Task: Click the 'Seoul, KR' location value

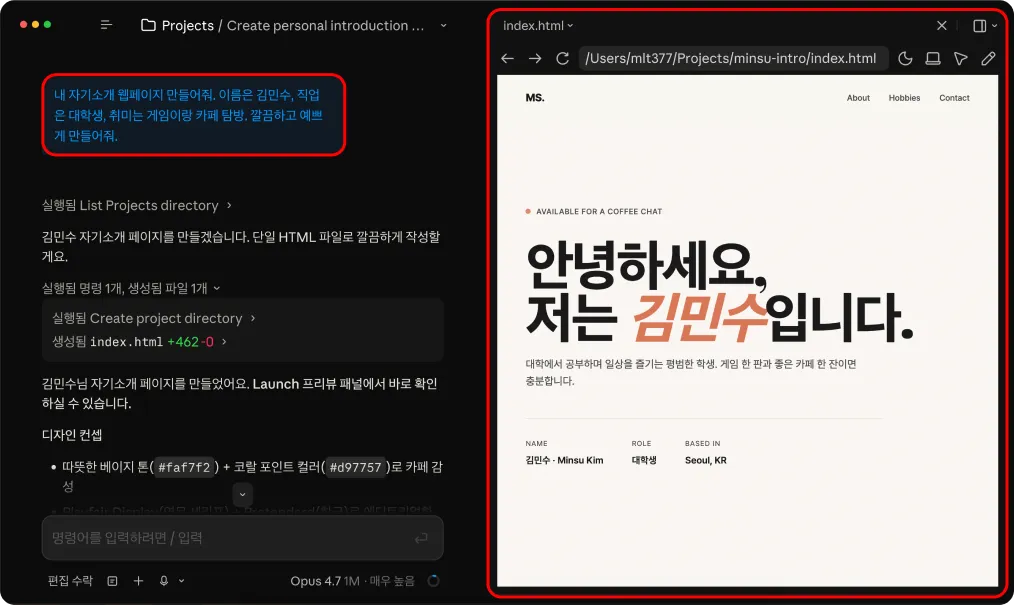Action: tap(706, 460)
